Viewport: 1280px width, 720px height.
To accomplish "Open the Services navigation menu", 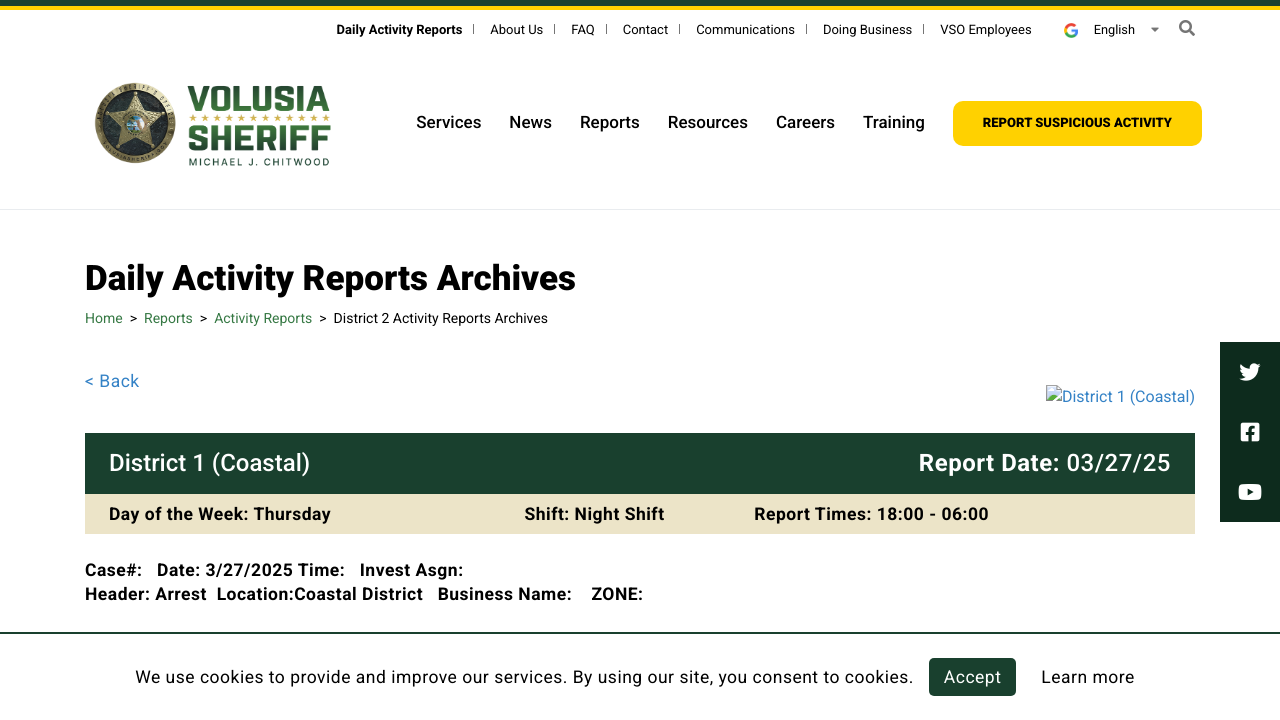I will pyautogui.click(x=448, y=122).
